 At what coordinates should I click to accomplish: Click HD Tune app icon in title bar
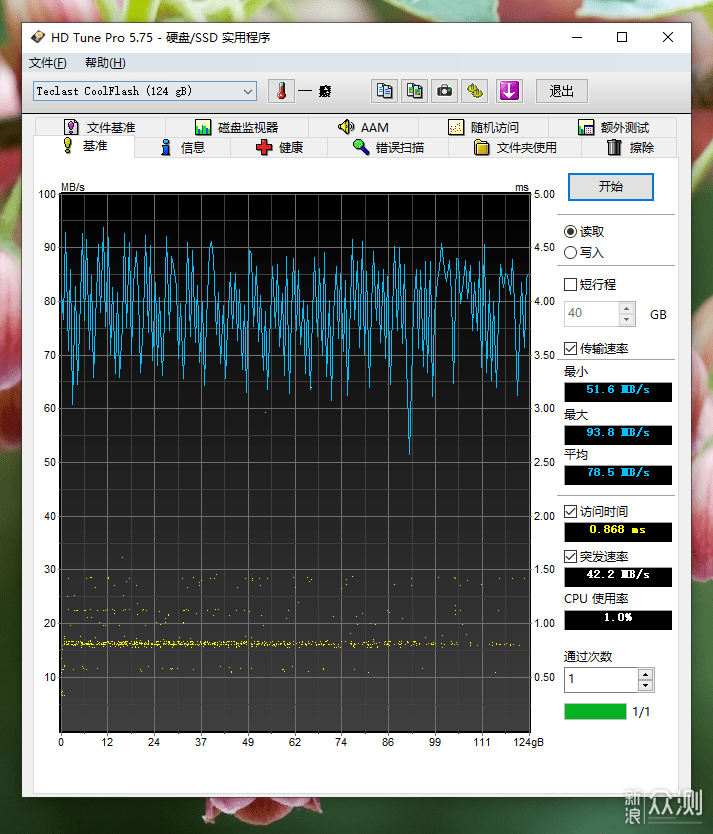click(x=38, y=37)
